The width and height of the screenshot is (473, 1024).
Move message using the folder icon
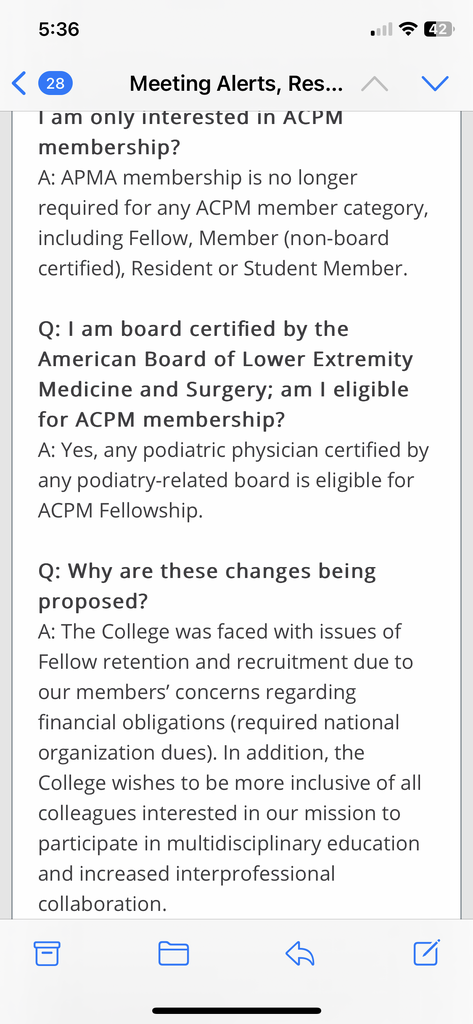coord(174,954)
